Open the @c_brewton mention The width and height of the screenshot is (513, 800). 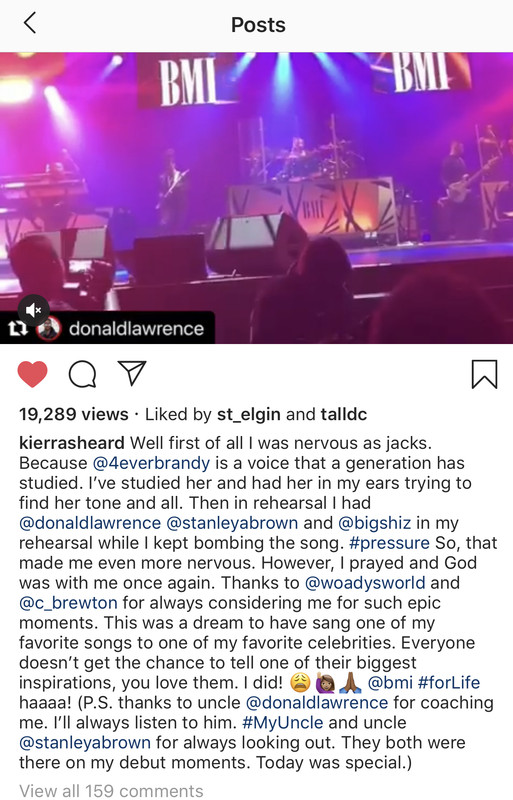(68, 603)
